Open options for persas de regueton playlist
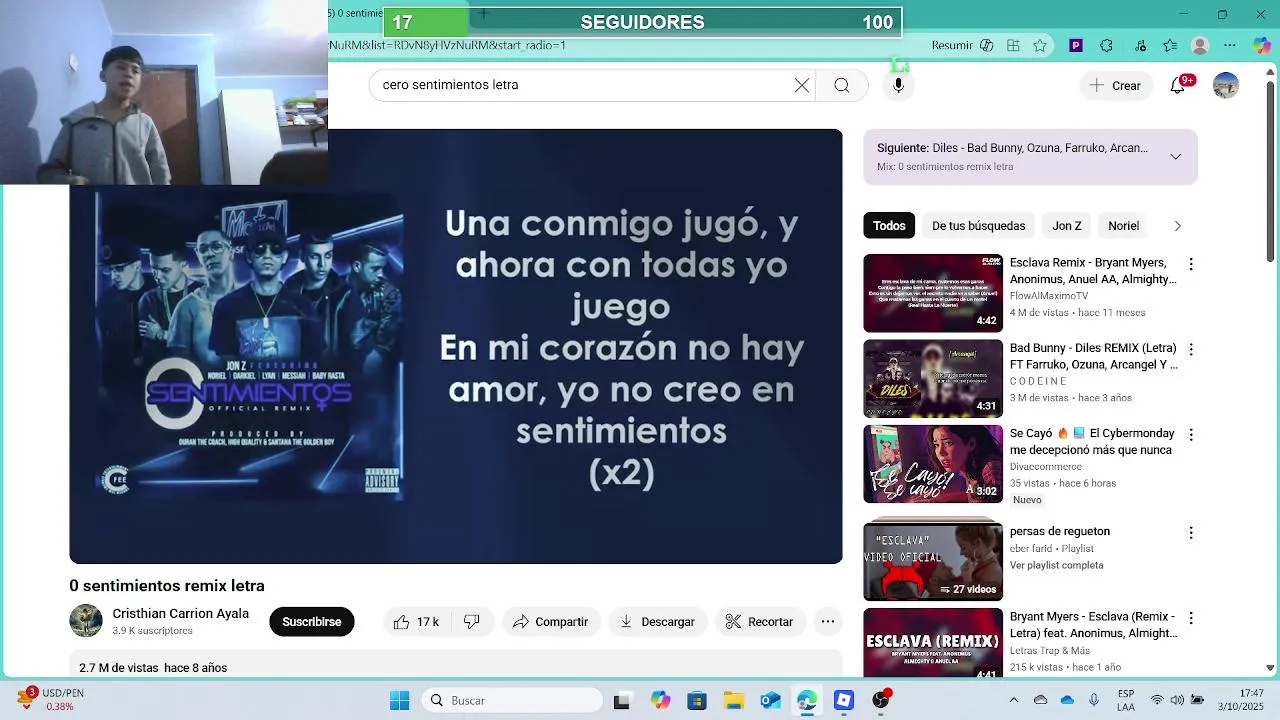Image resolution: width=1280 pixels, height=720 pixels. (x=1190, y=533)
